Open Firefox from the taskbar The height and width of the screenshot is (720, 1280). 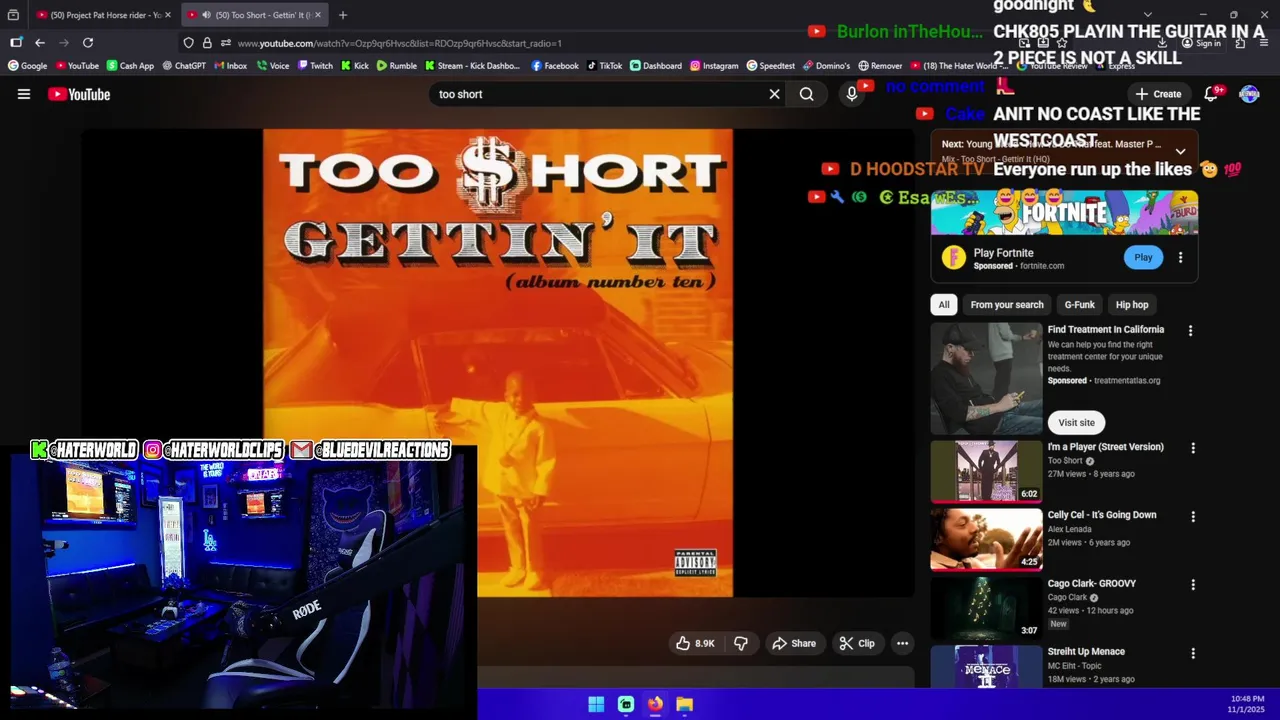click(x=655, y=704)
